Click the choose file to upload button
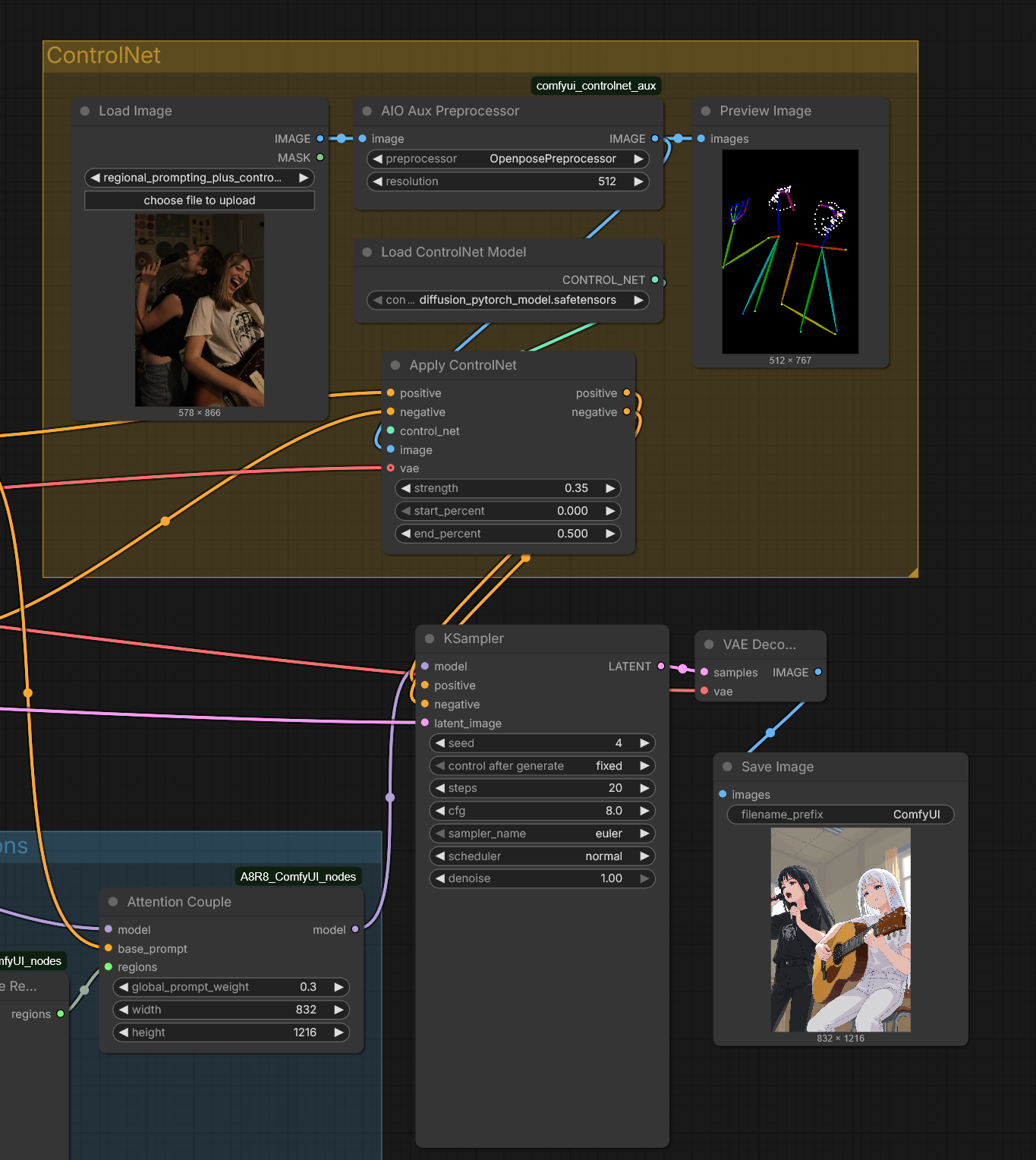The image size is (1036, 1160). click(x=200, y=200)
